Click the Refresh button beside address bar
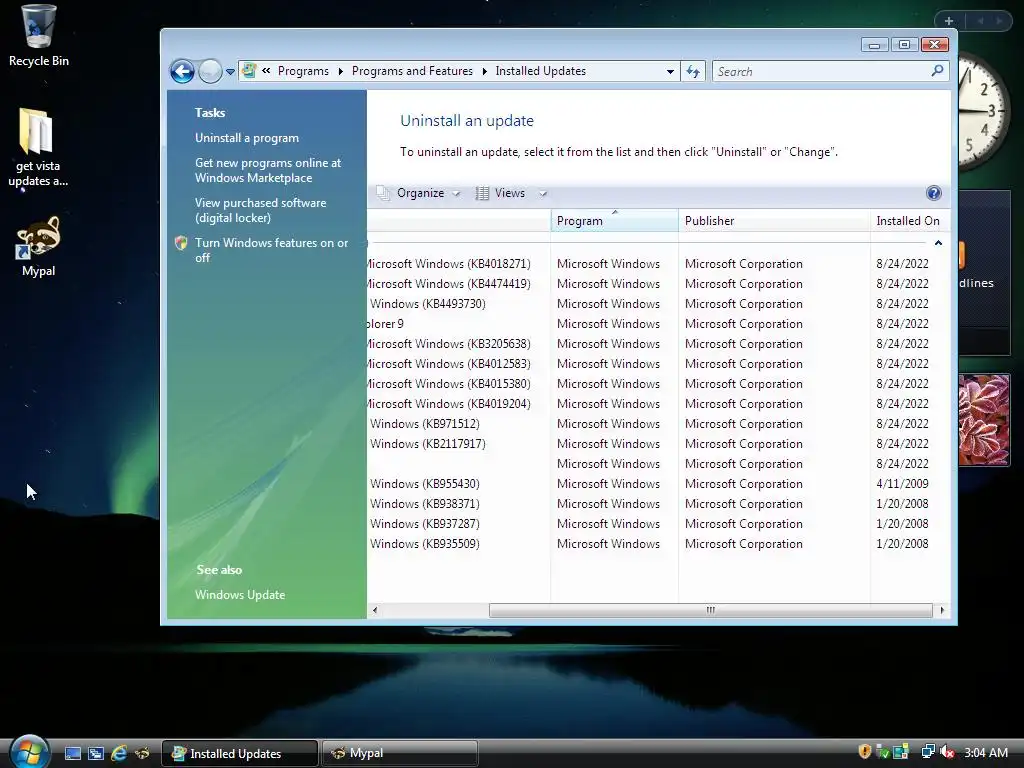 (x=693, y=71)
